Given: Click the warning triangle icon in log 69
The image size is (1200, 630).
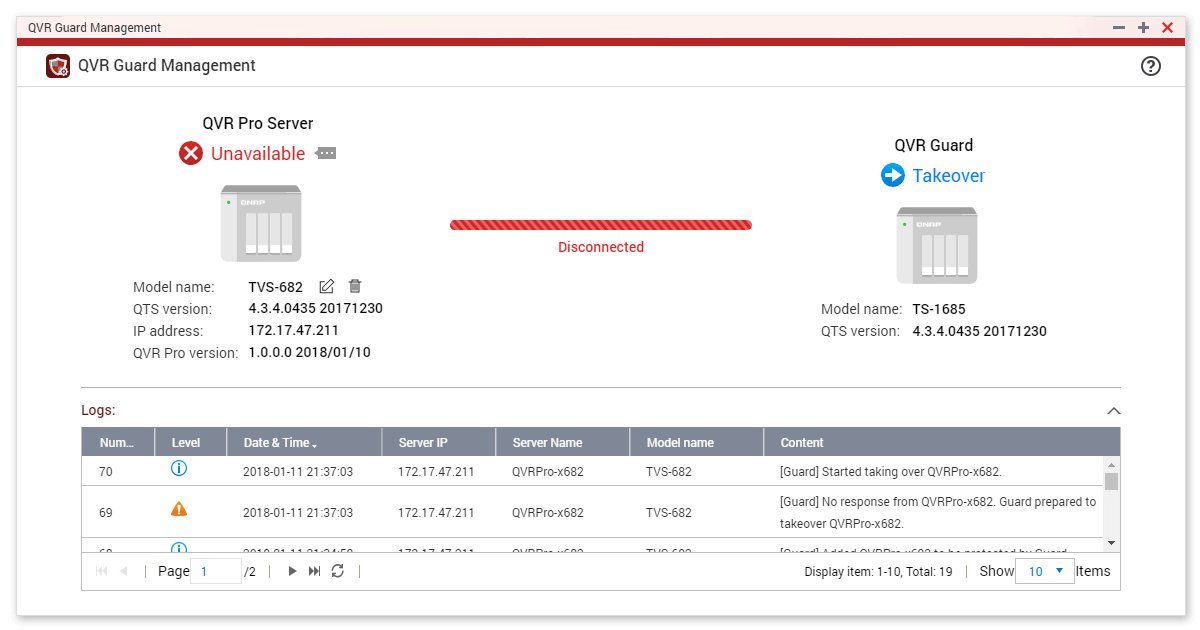Looking at the screenshot, I should coord(179,509).
